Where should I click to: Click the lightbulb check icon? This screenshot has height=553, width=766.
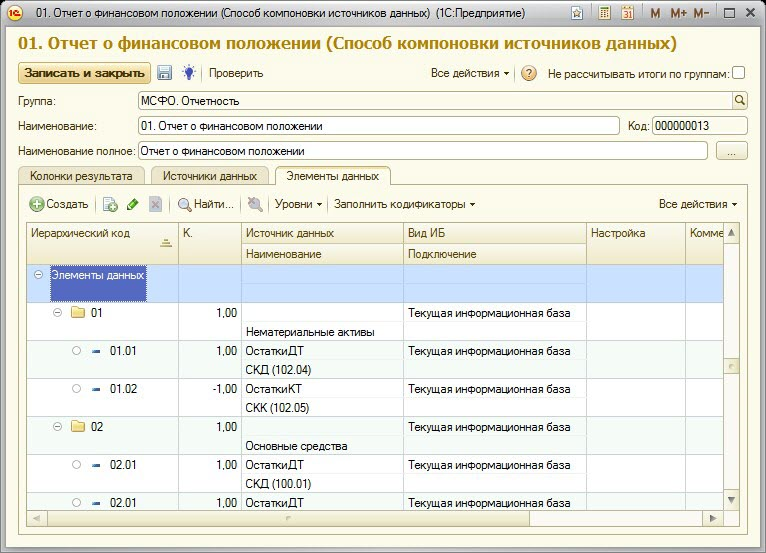(189, 73)
